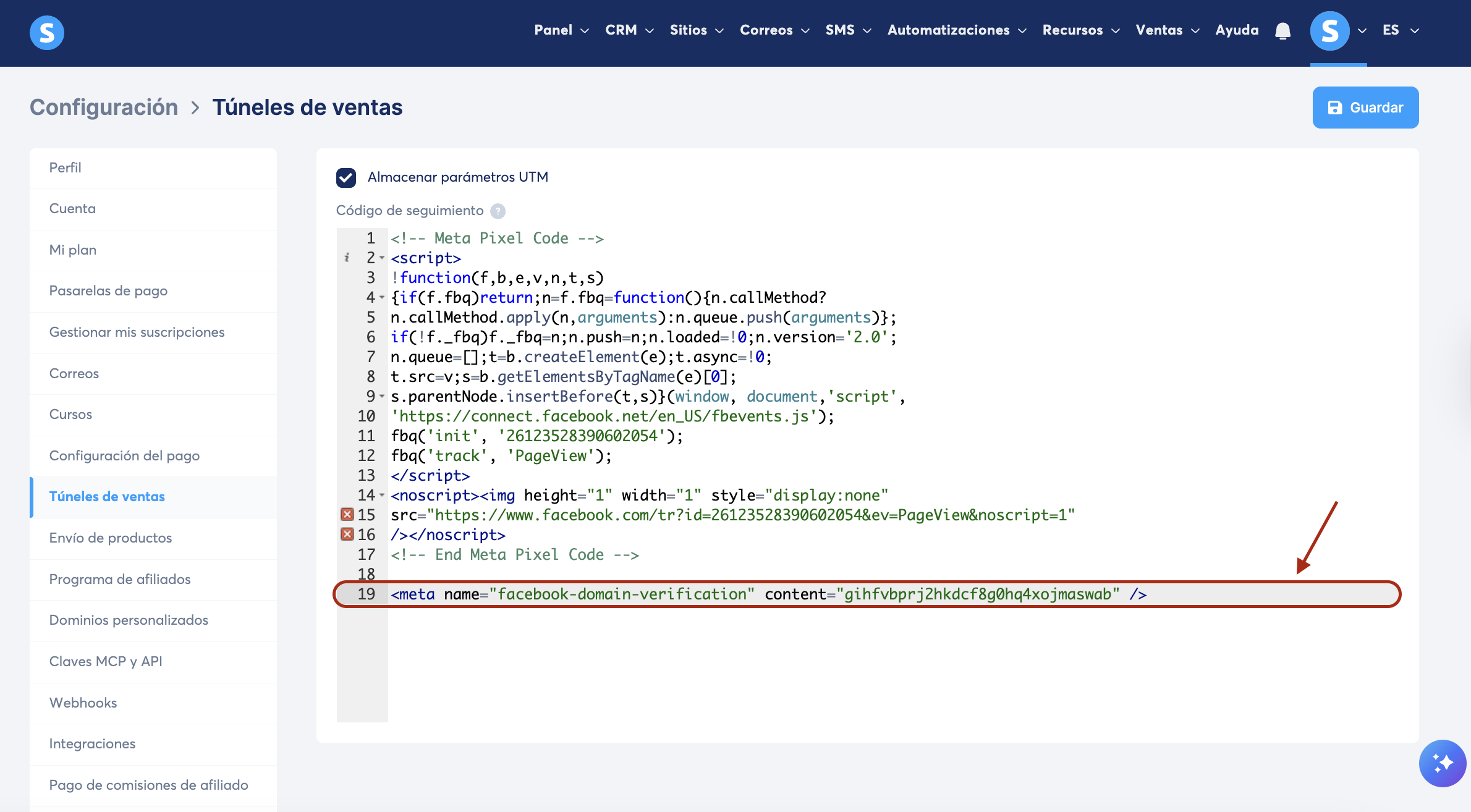This screenshot has width=1471, height=812.
Task: Collapse the code fold on line 4
Action: pyautogui.click(x=382, y=298)
